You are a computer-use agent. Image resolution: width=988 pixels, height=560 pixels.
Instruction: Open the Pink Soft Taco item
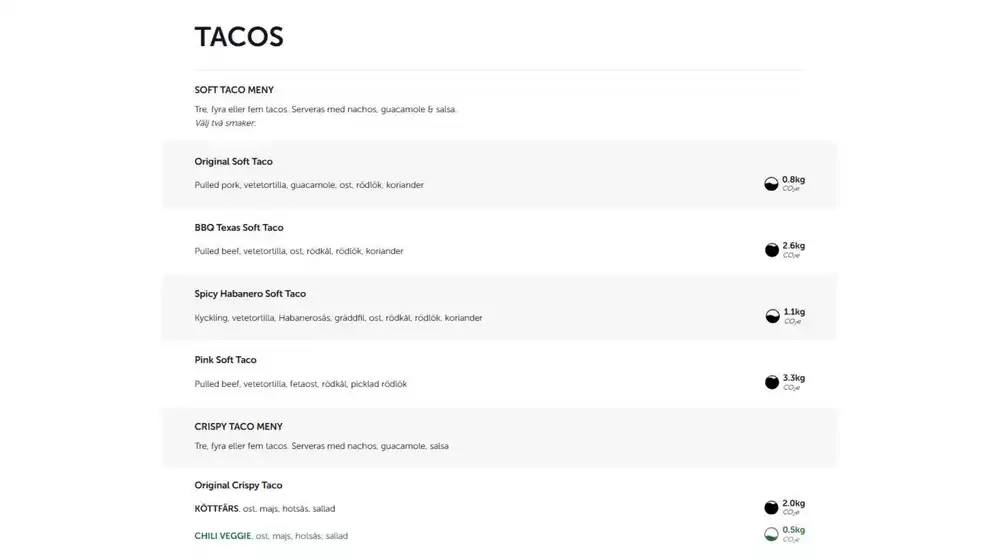point(225,360)
